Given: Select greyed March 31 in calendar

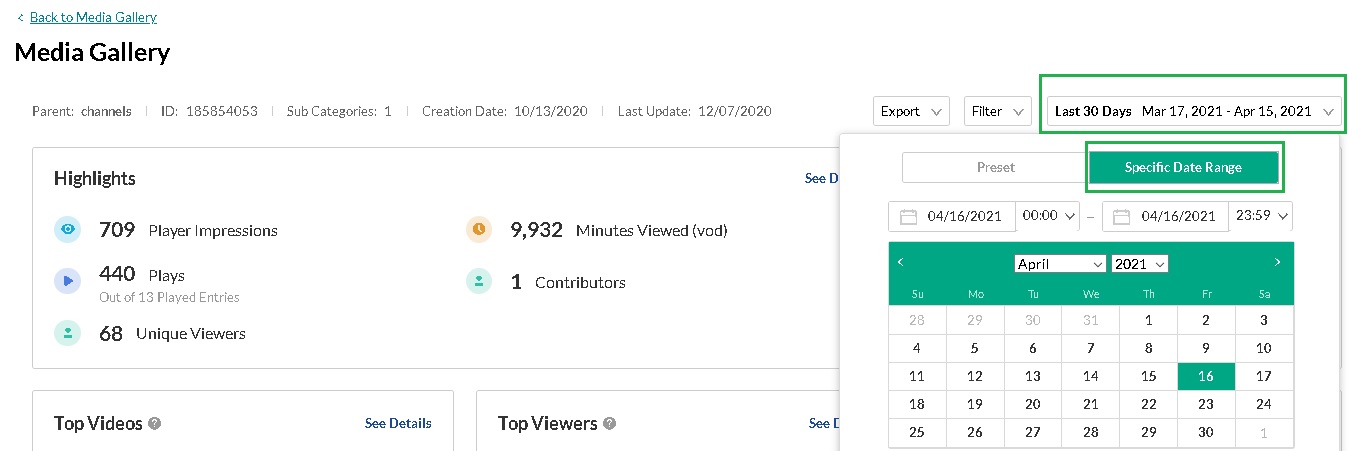Looking at the screenshot, I should (1091, 320).
